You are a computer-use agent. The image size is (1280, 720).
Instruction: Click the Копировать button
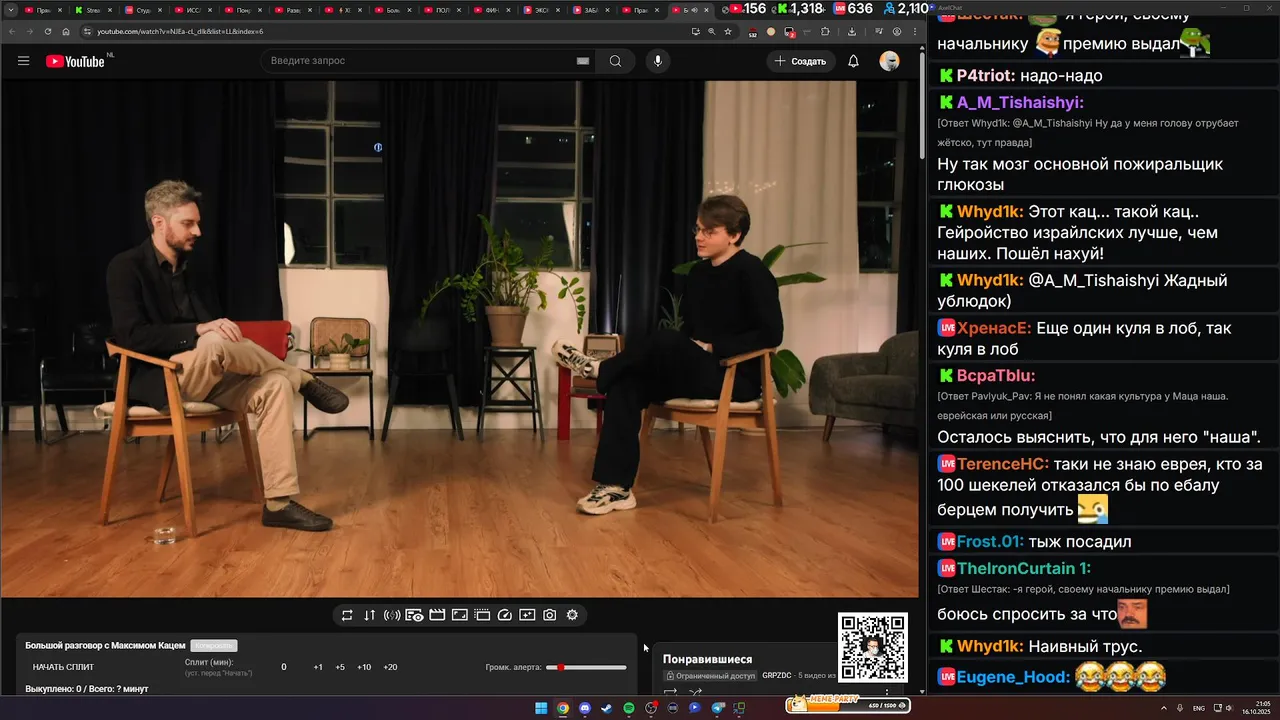click(214, 646)
